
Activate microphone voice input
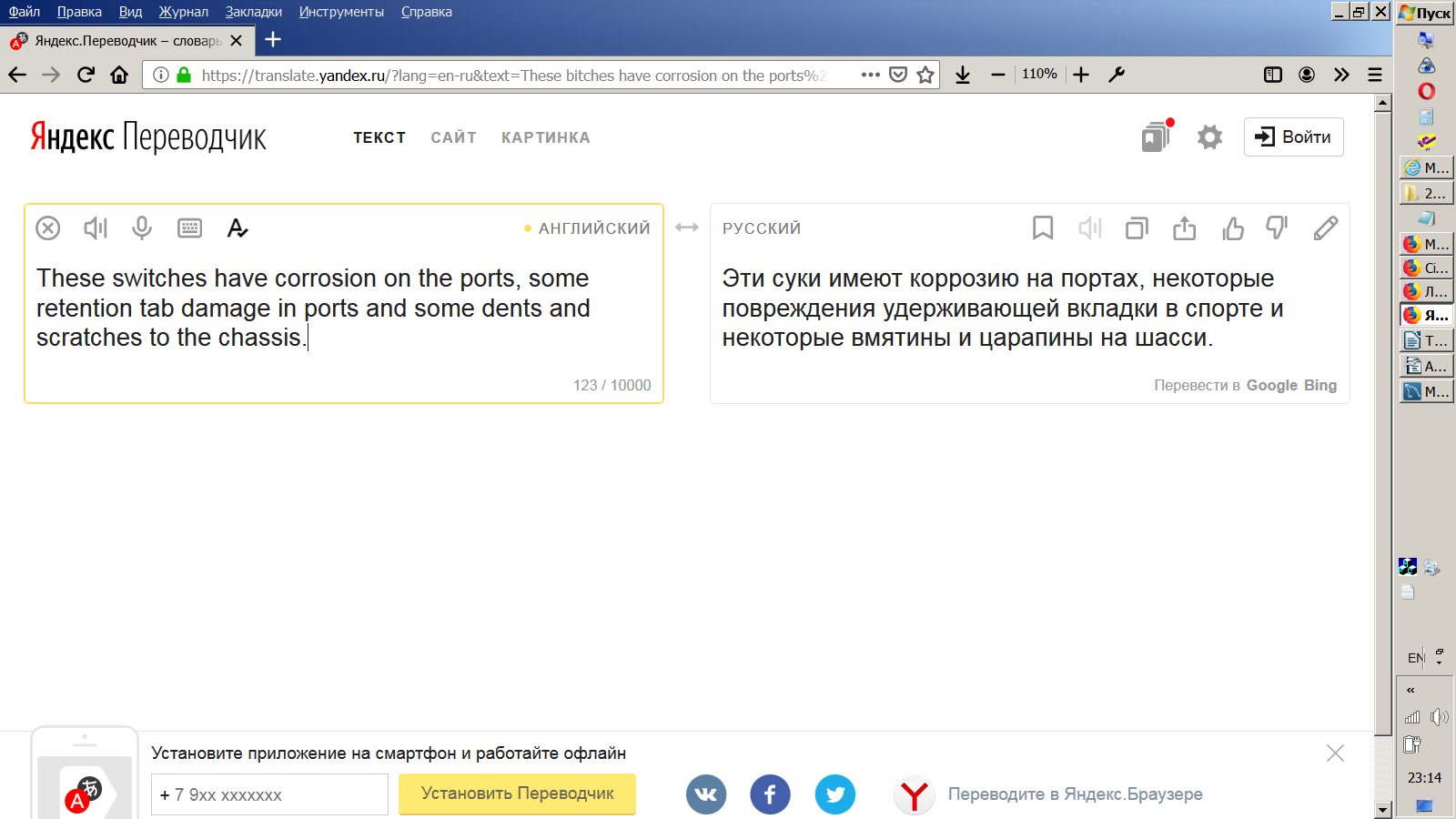pyautogui.click(x=142, y=227)
